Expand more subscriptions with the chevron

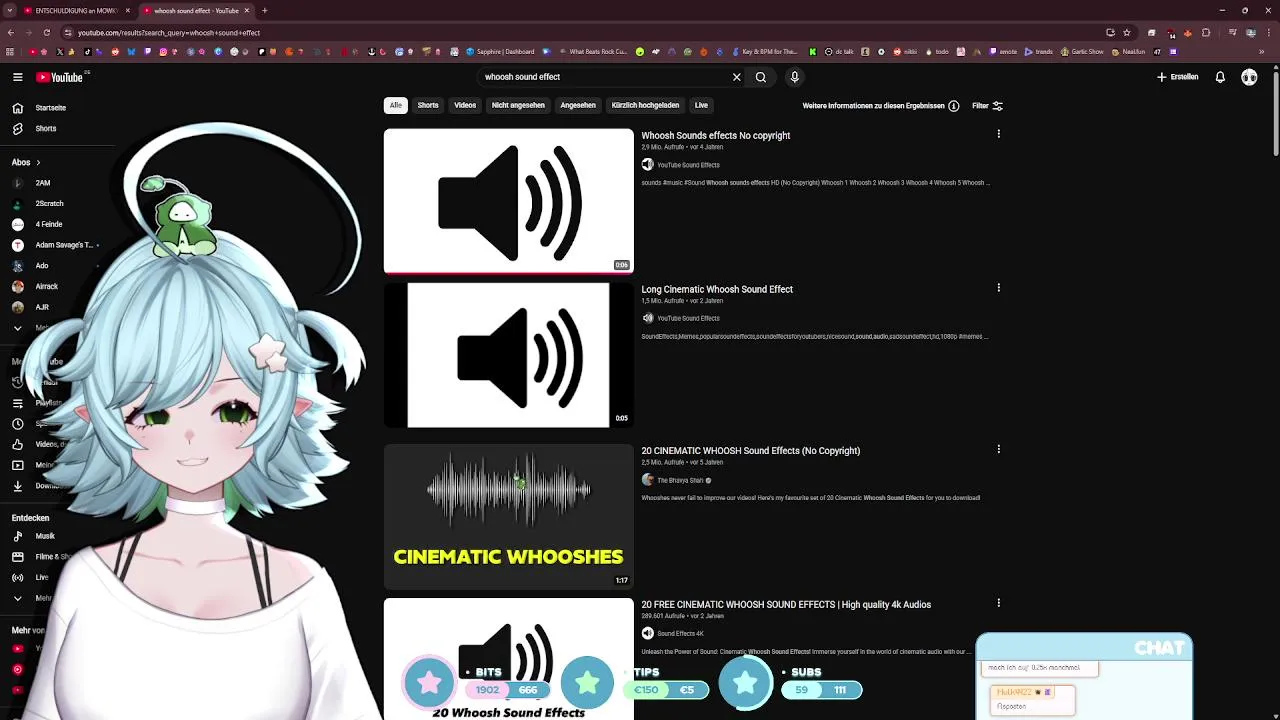click(17, 328)
